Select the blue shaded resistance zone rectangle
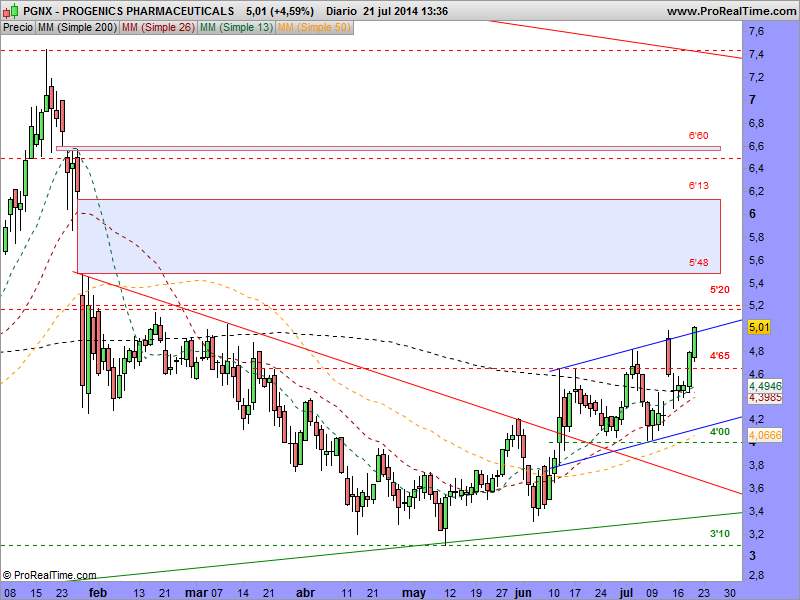The width and height of the screenshot is (800, 600). (399, 236)
